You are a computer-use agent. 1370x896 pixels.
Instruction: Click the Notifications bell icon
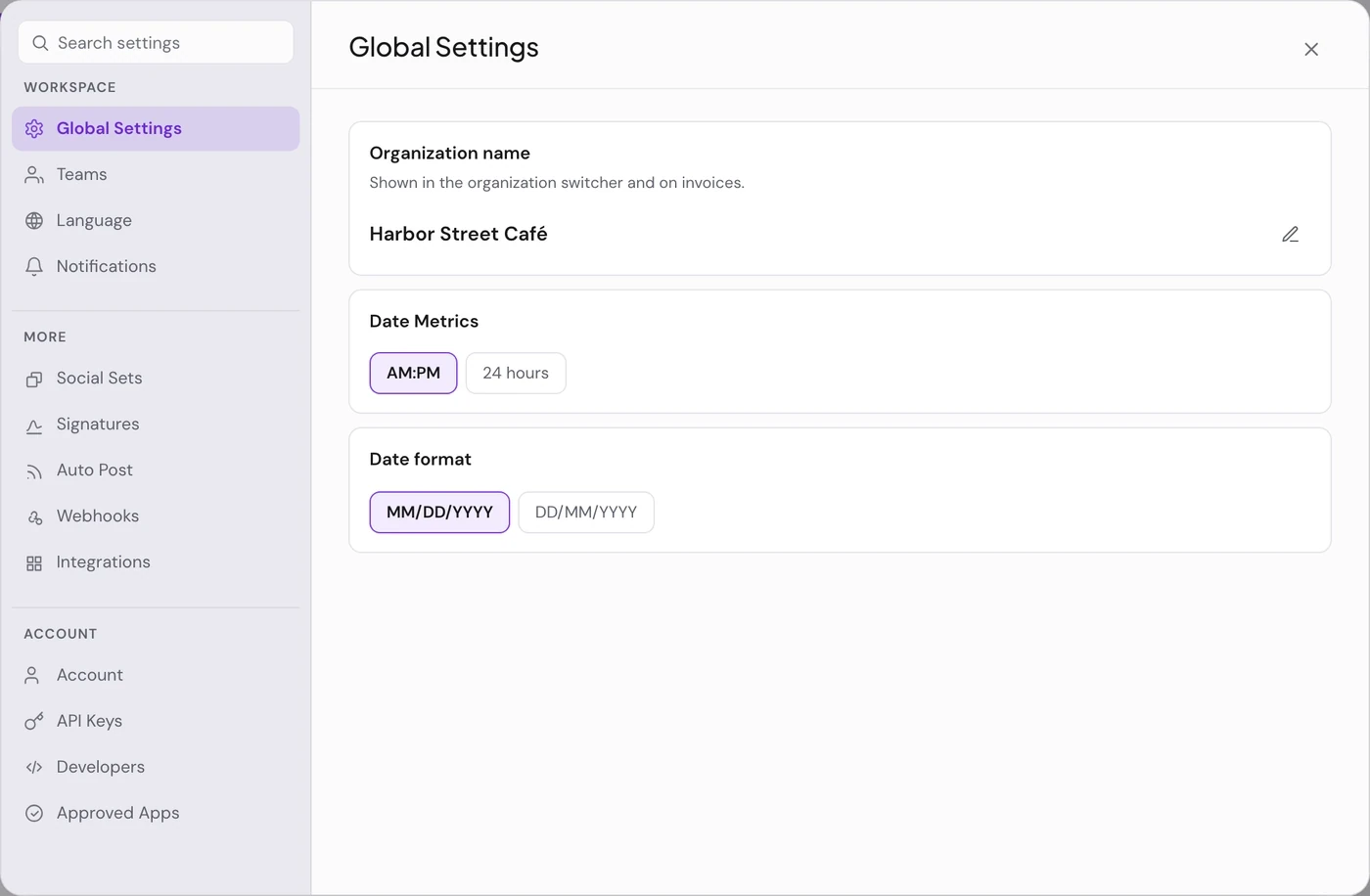(34, 267)
